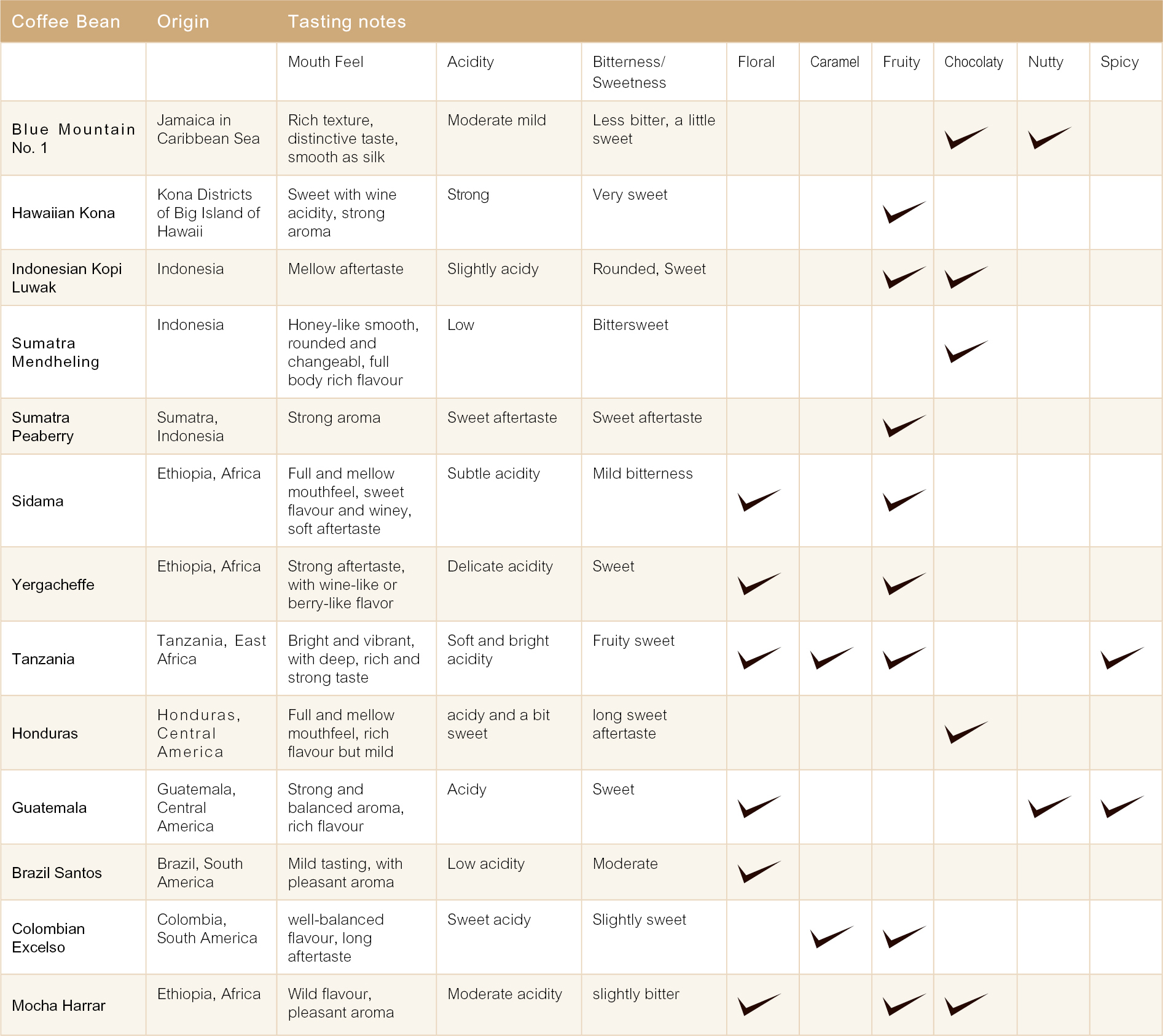This screenshot has height=1036, width=1163.
Task: Click the Bitterness/Sweetness subheader
Action: [629, 72]
